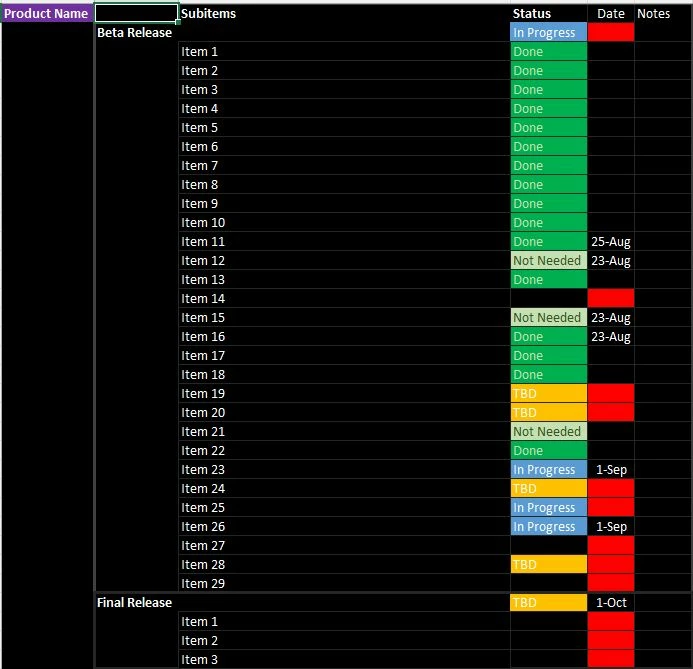The image size is (693, 669).
Task: Select the purple Product Name header cell
Action: (x=47, y=14)
